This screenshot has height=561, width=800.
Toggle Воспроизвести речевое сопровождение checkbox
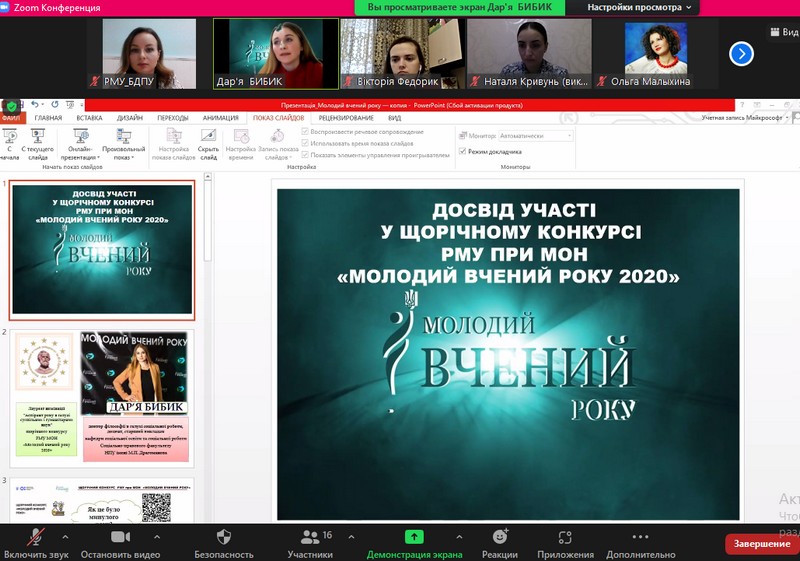[305, 132]
